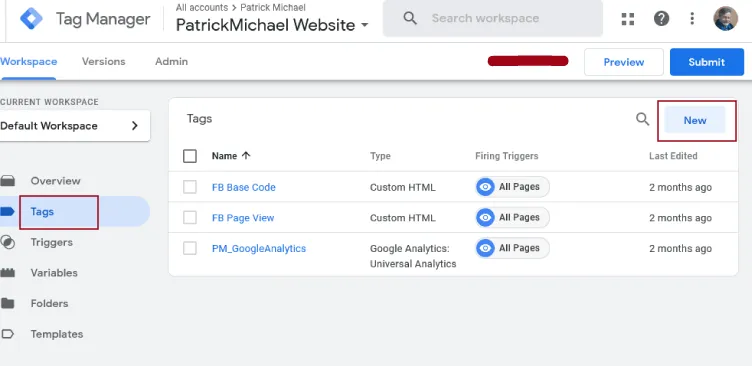Click the eye icon for FB Base Code trigger

tap(485, 187)
